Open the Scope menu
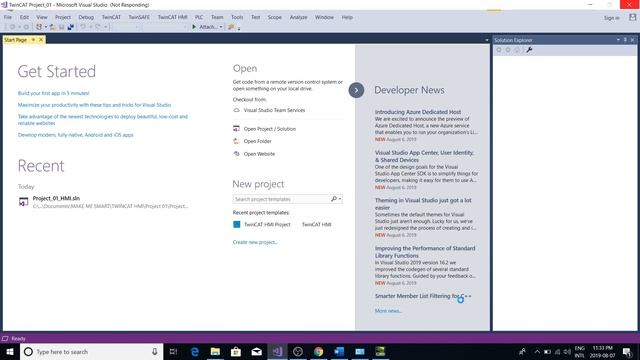 click(275, 17)
